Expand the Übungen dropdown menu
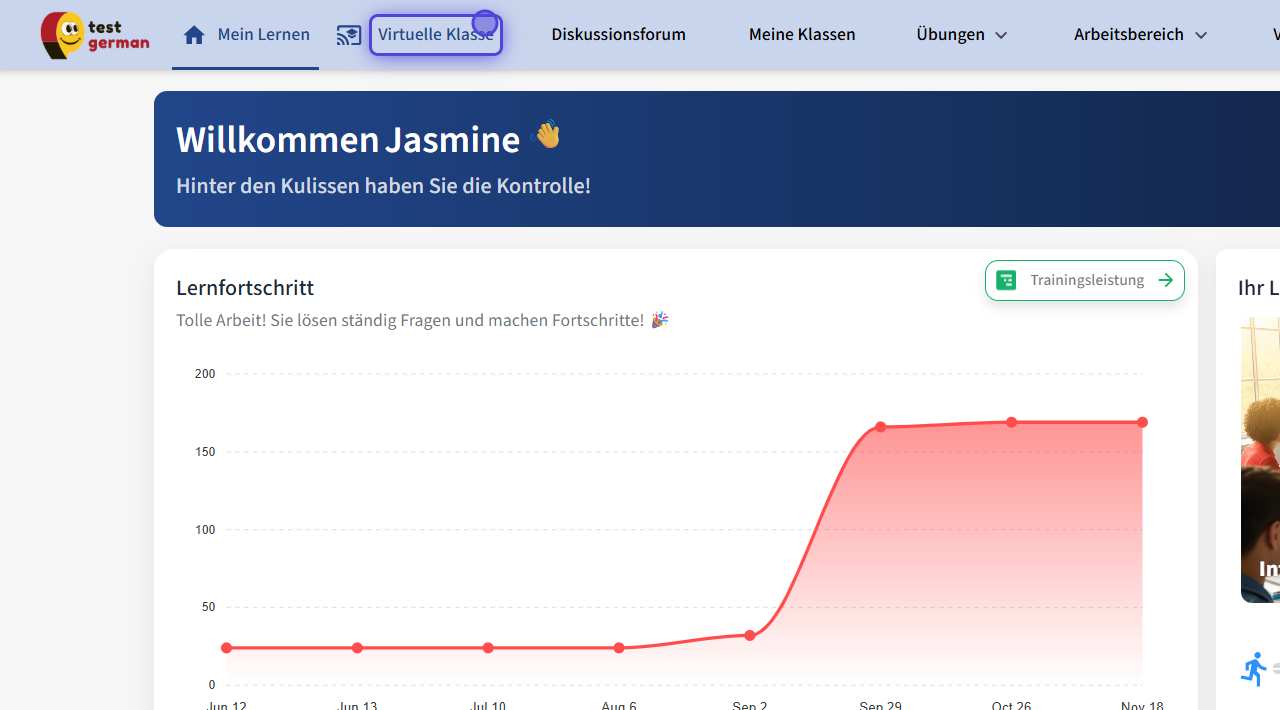The width and height of the screenshot is (1280, 710). tap(960, 35)
